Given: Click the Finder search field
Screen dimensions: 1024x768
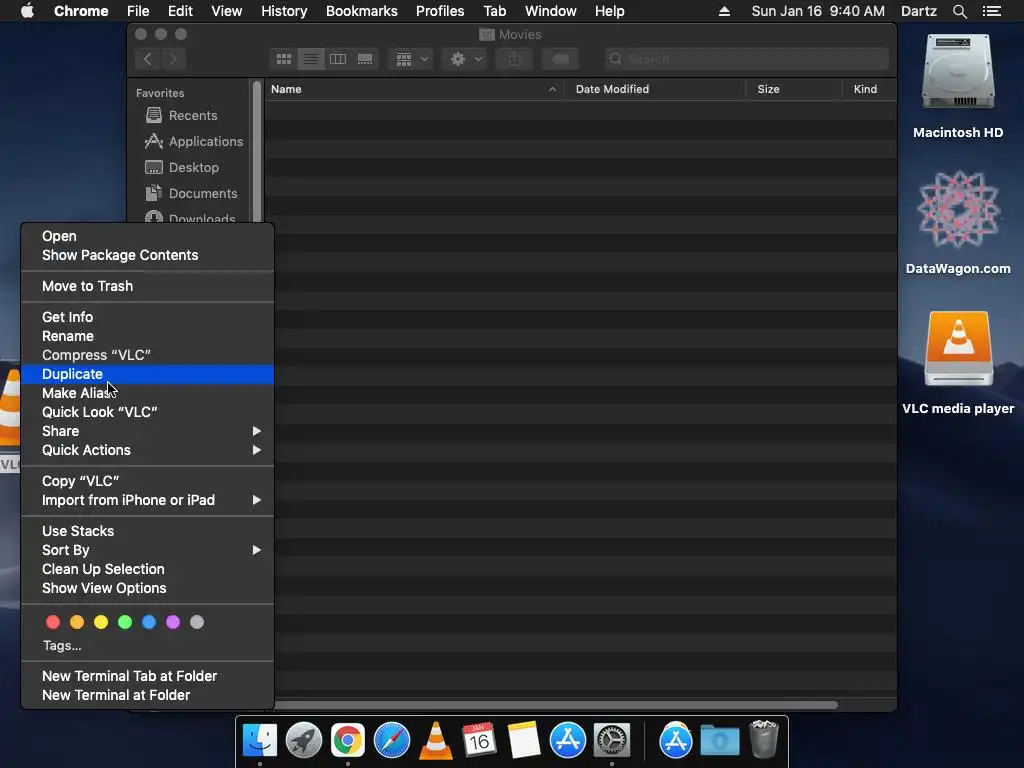Looking at the screenshot, I should [x=747, y=59].
